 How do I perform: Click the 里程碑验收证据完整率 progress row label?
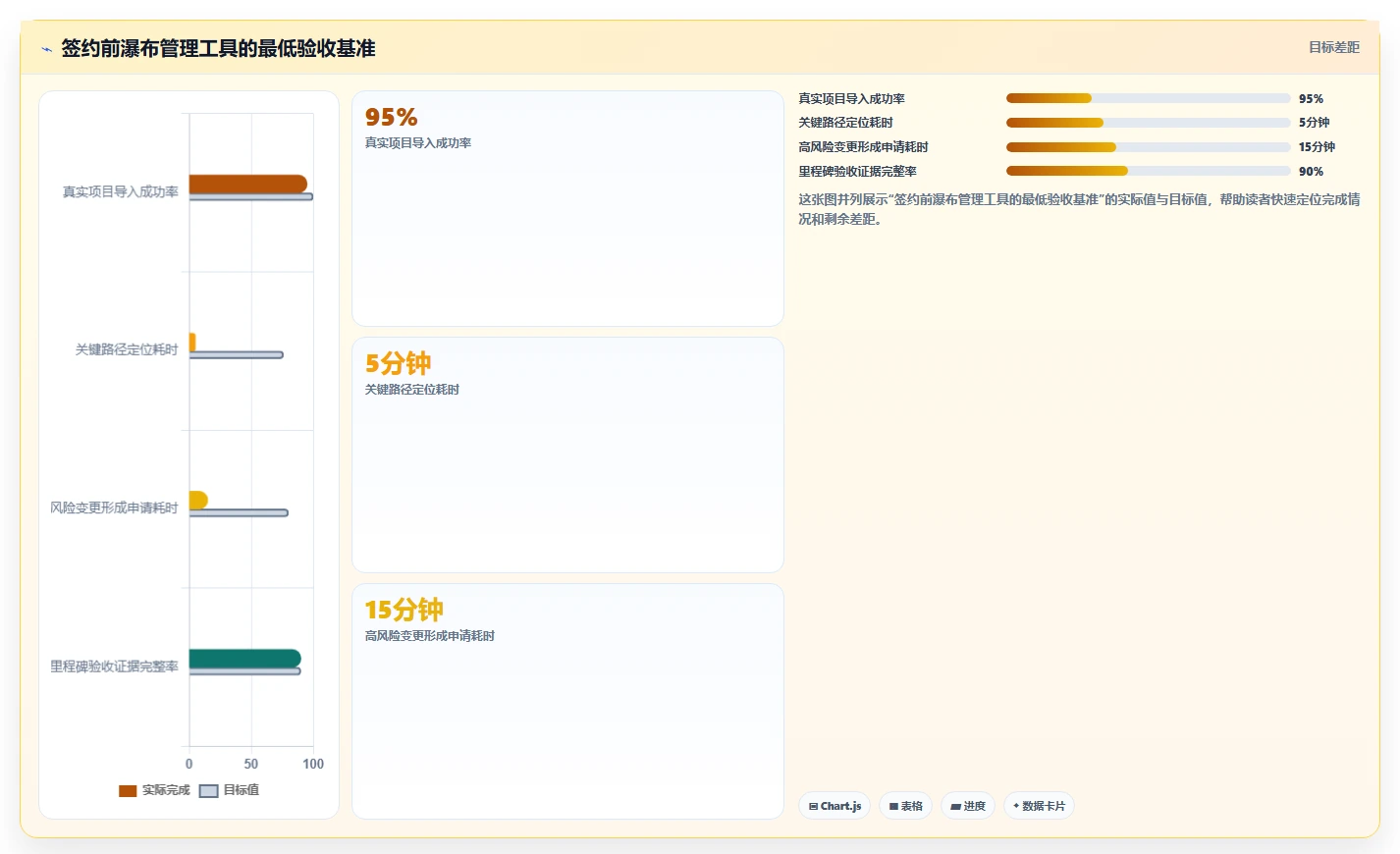pyautogui.click(x=857, y=172)
